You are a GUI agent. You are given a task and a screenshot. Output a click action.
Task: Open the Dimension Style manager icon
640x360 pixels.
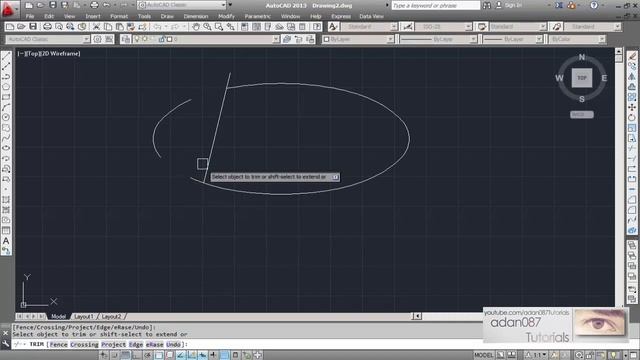tap(407, 27)
